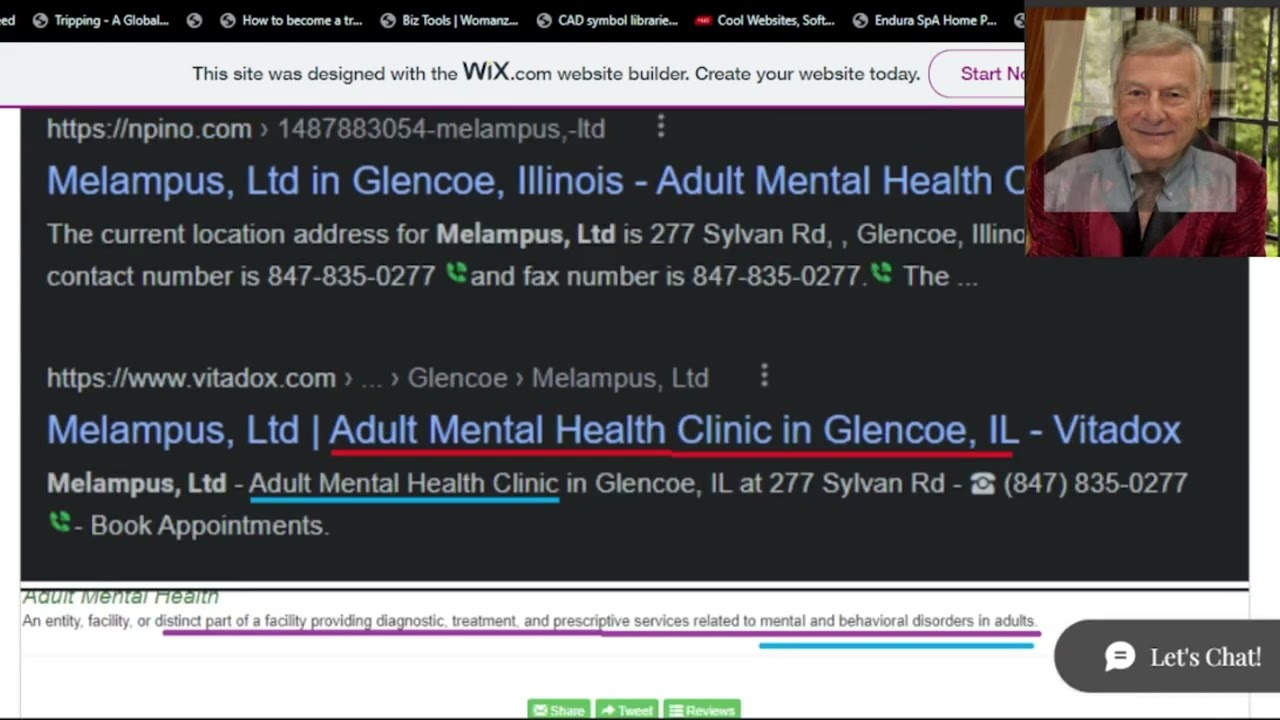Open the 'How to become a tr...' bookmark
This screenshot has width=1280, height=720.
click(x=291, y=20)
